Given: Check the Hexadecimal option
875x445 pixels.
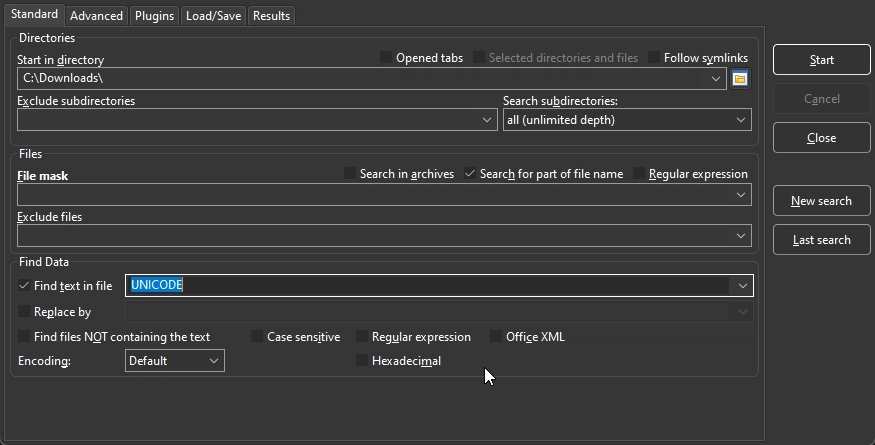Looking at the screenshot, I should point(362,361).
